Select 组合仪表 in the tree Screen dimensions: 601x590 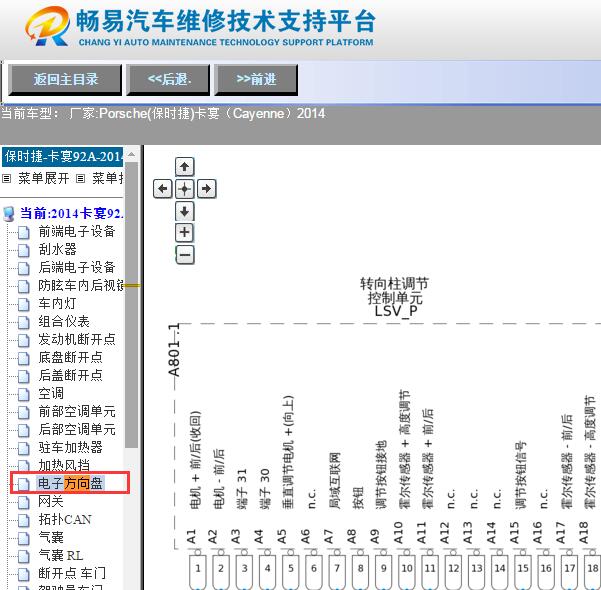click(x=64, y=321)
